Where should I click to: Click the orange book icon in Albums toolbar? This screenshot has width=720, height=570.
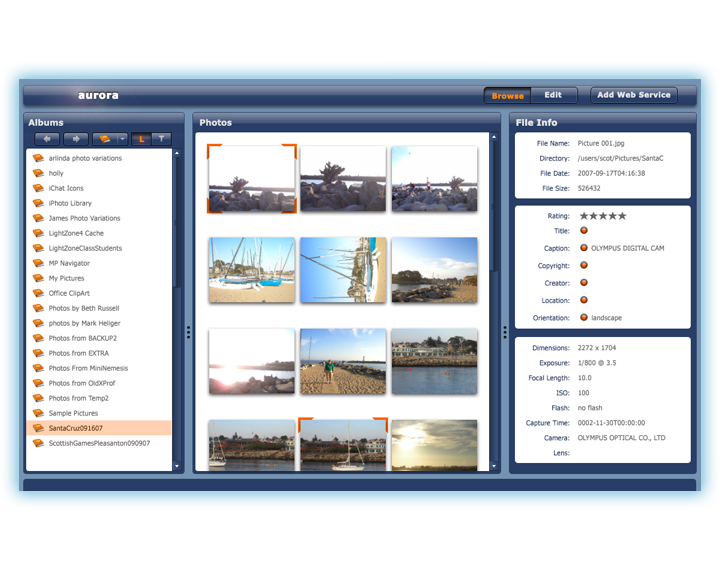(x=104, y=139)
